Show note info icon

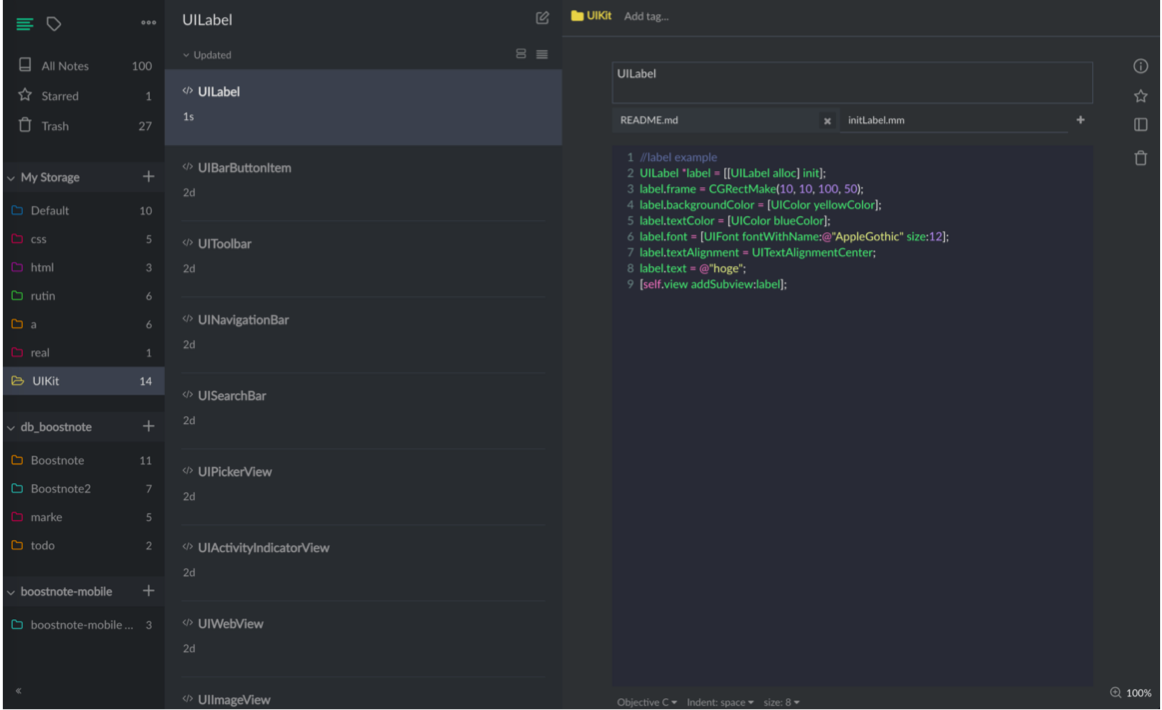[1140, 66]
